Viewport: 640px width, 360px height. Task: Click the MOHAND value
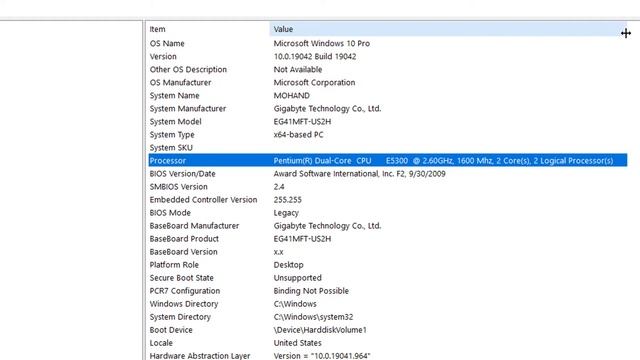[x=291, y=96]
